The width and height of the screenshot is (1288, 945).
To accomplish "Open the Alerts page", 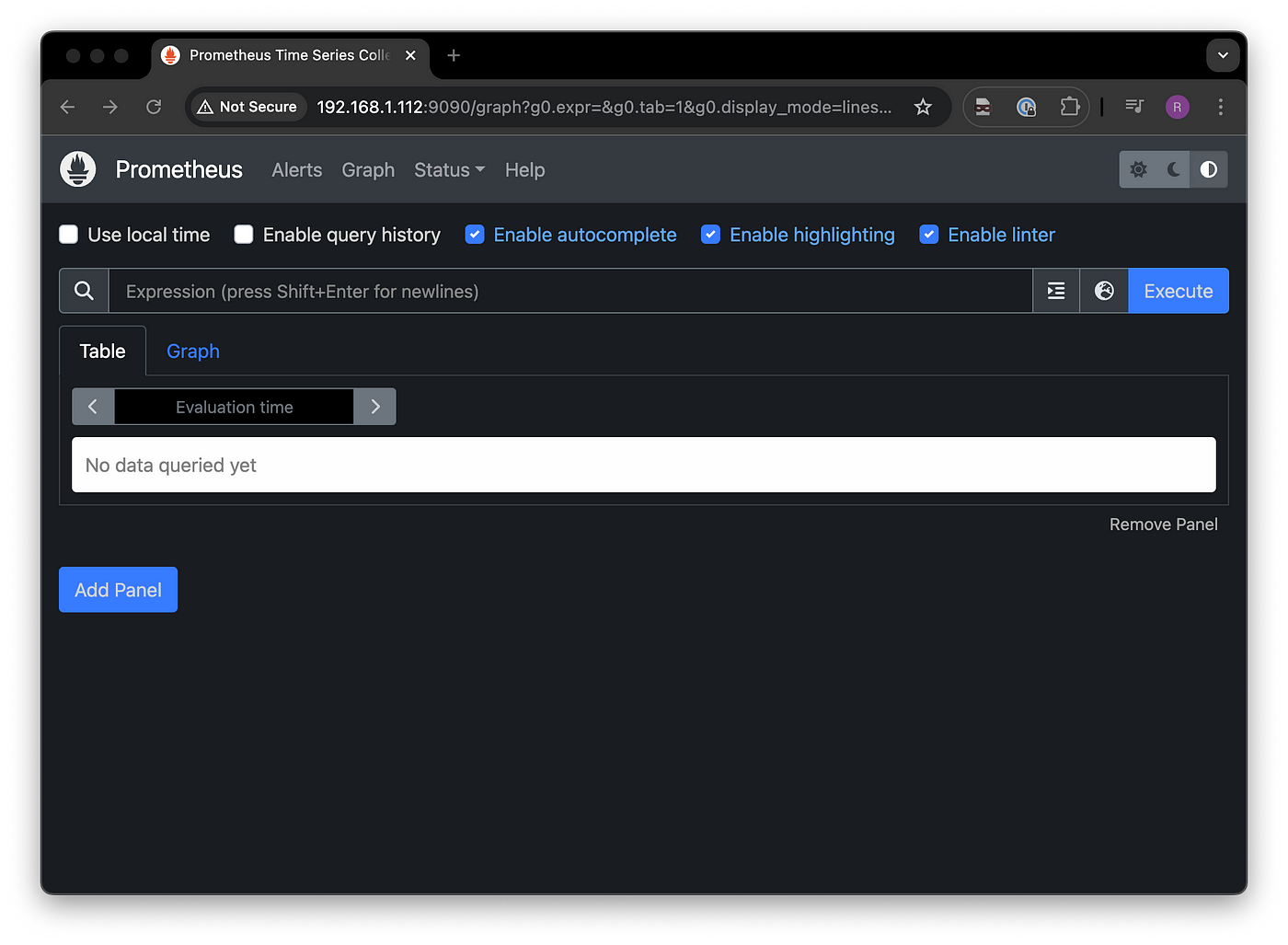I will [x=297, y=170].
